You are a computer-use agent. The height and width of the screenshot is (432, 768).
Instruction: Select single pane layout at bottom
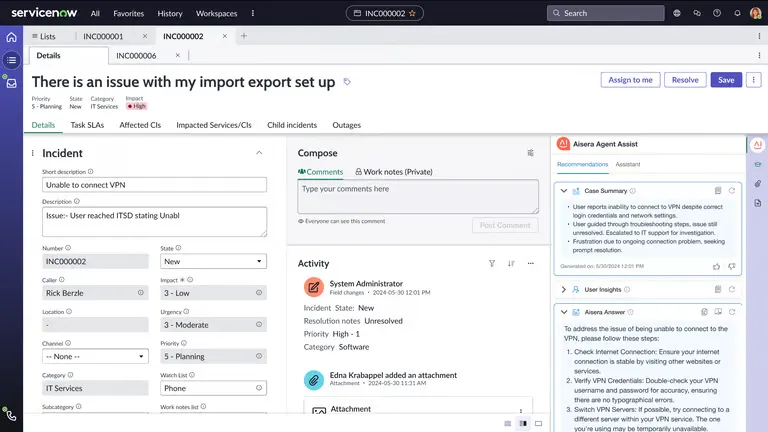tap(539, 423)
